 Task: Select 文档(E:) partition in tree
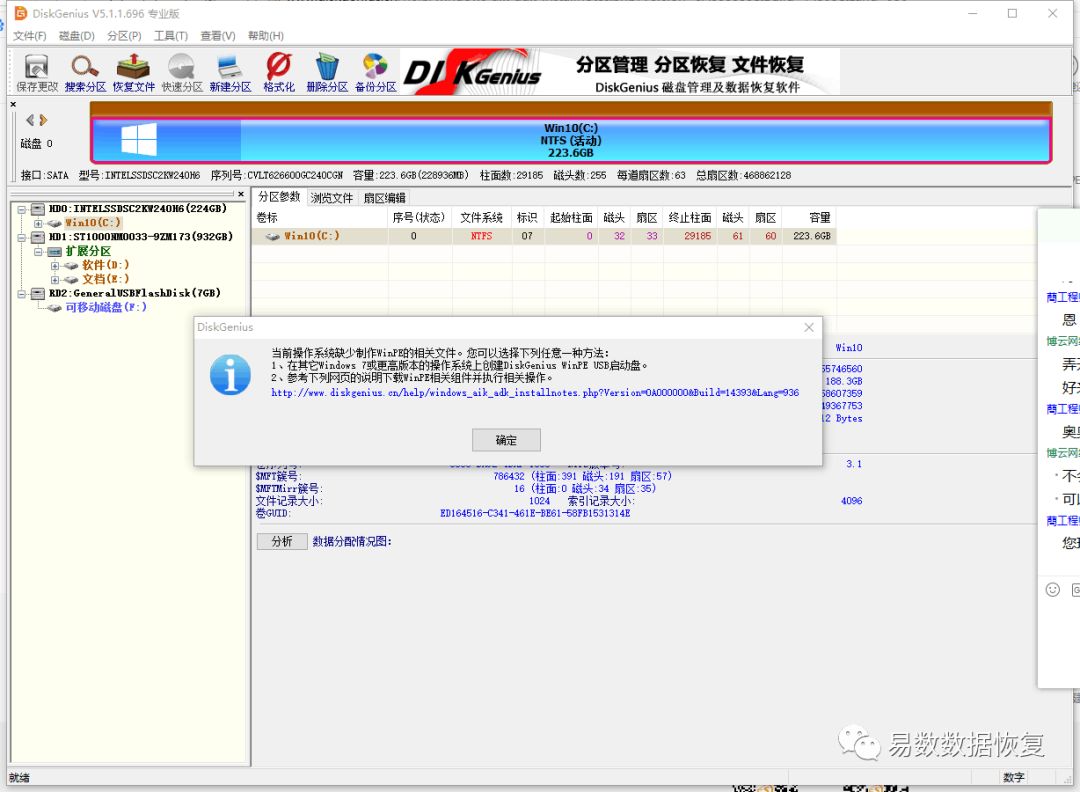105,279
